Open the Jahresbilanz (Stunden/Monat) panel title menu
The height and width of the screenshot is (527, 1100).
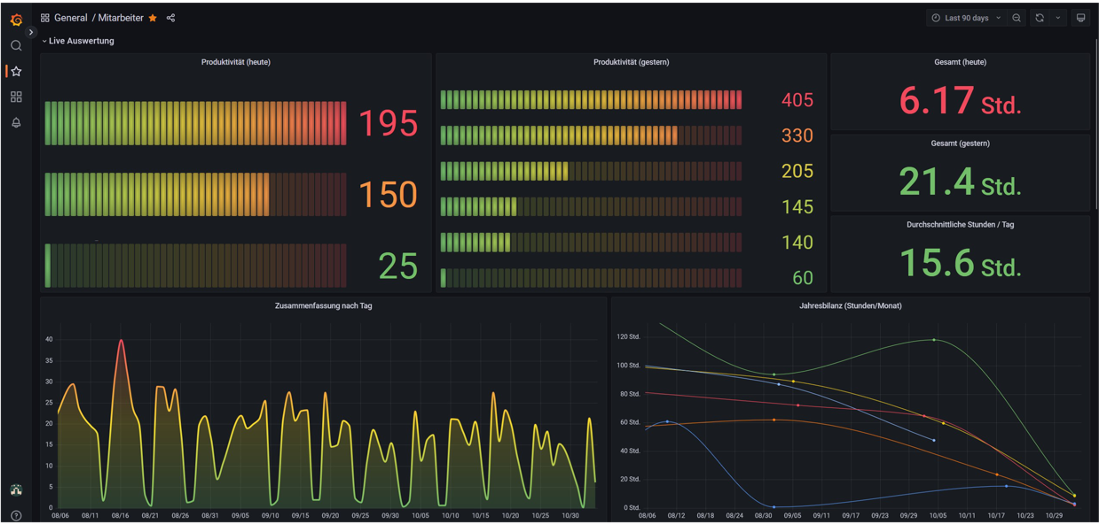[850, 305]
